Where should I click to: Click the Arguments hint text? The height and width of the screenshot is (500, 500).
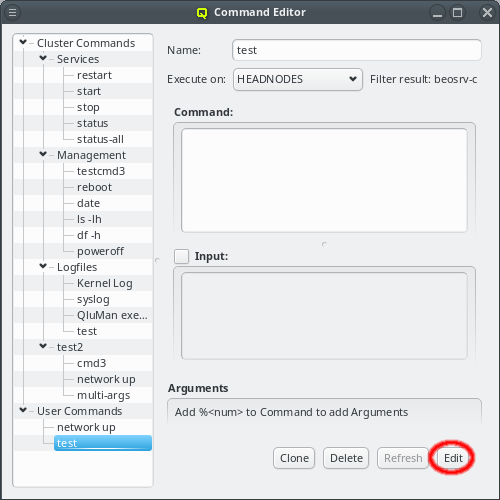(291, 412)
